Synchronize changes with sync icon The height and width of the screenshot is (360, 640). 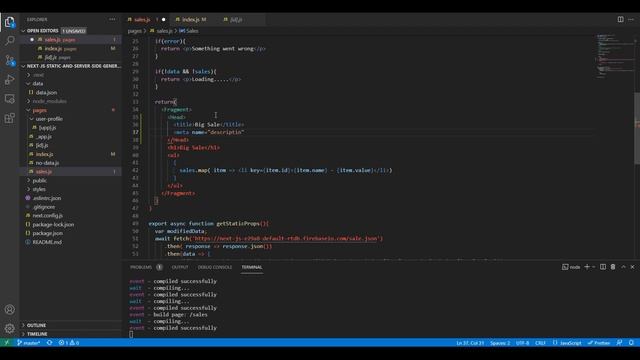49,342
